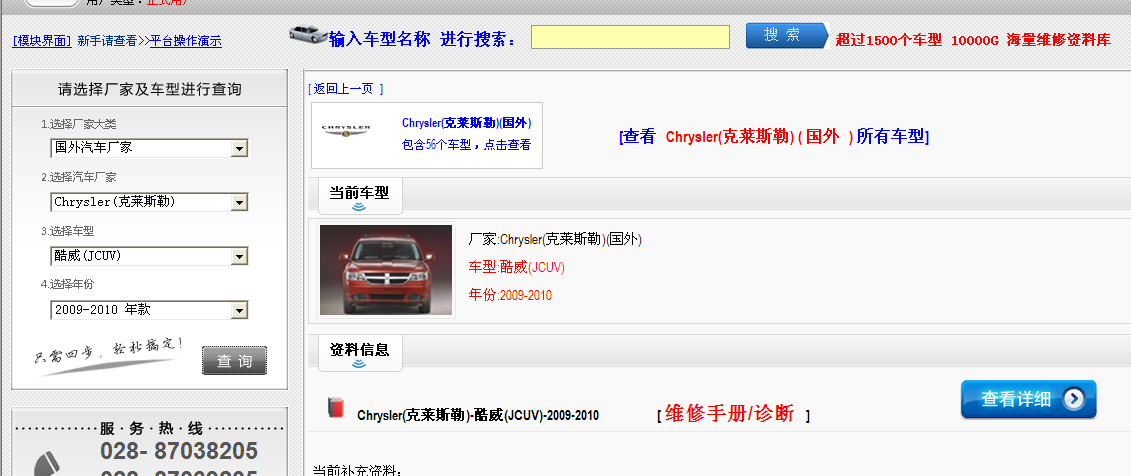Click the 厂家:Chrysler(克莱斯勒)(国外) text
The height and width of the screenshot is (476, 1131).
(x=555, y=239)
